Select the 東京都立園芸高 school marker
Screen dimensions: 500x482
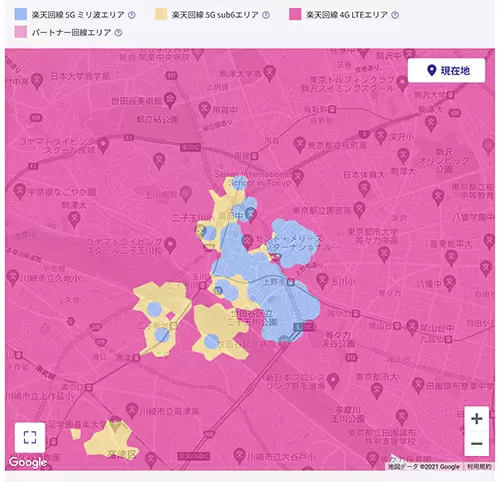360,210
